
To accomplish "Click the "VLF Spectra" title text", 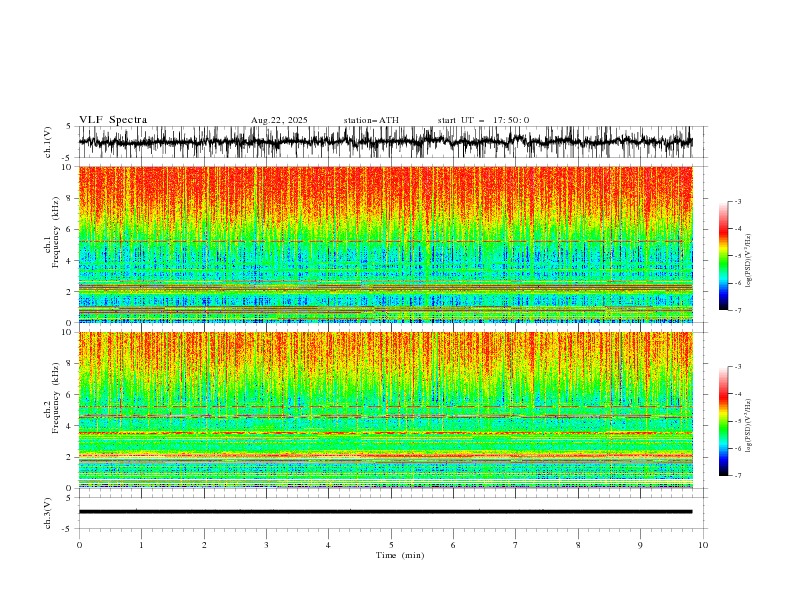I will pos(113,120).
